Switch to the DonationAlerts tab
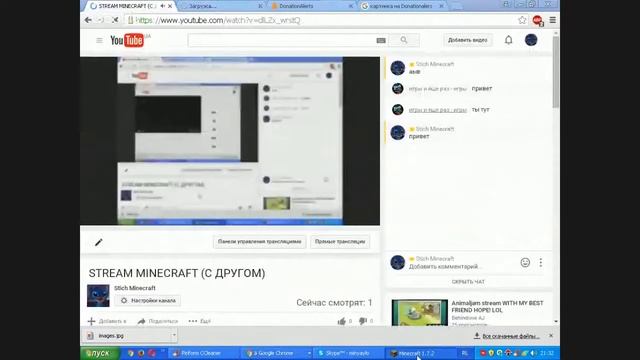Screen dimensions: 640x360 (312, 6)
